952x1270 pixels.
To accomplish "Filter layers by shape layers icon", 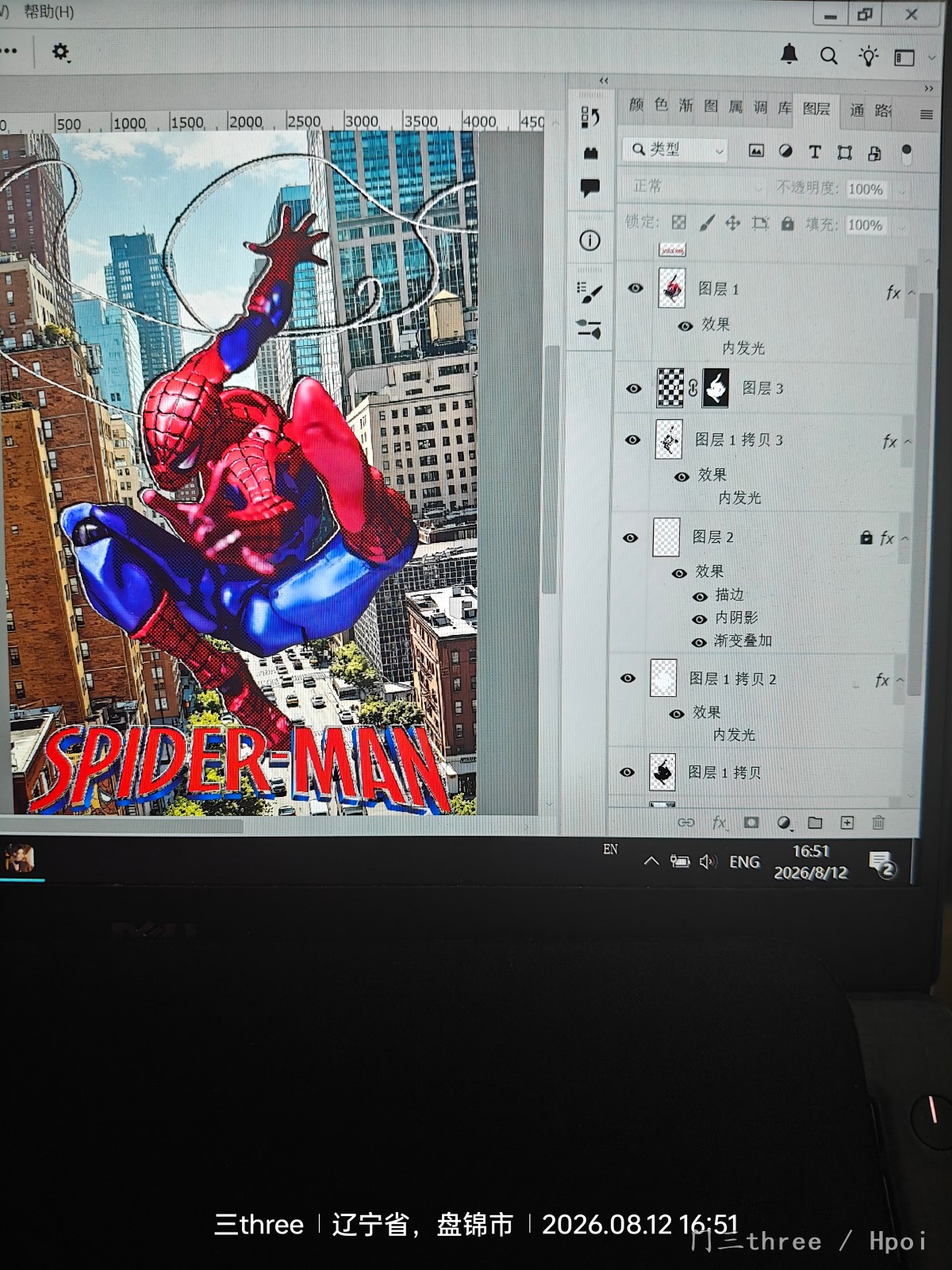I will coord(845,152).
